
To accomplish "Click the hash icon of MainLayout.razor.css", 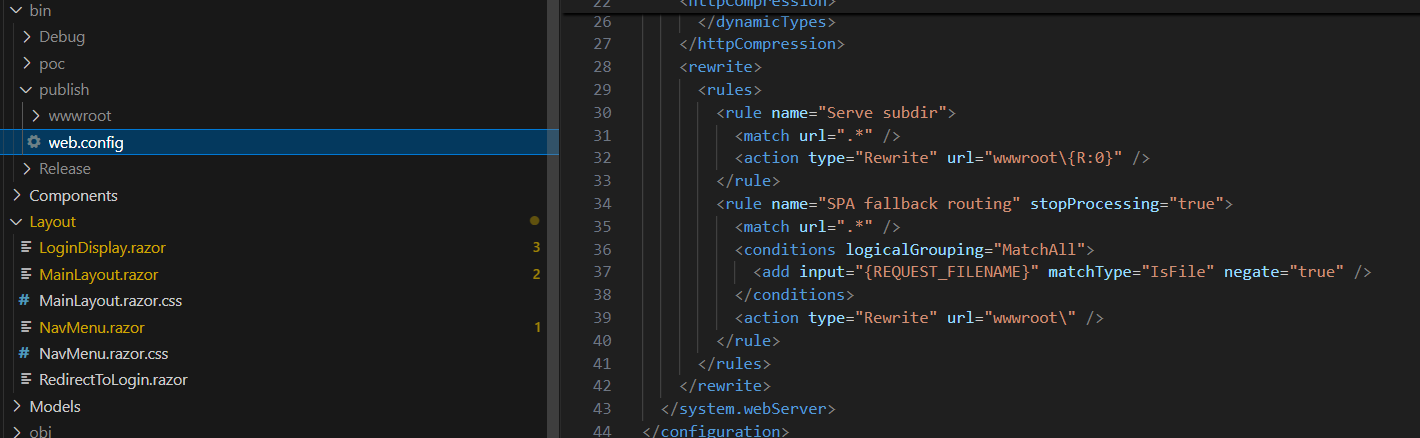I will click(x=24, y=300).
